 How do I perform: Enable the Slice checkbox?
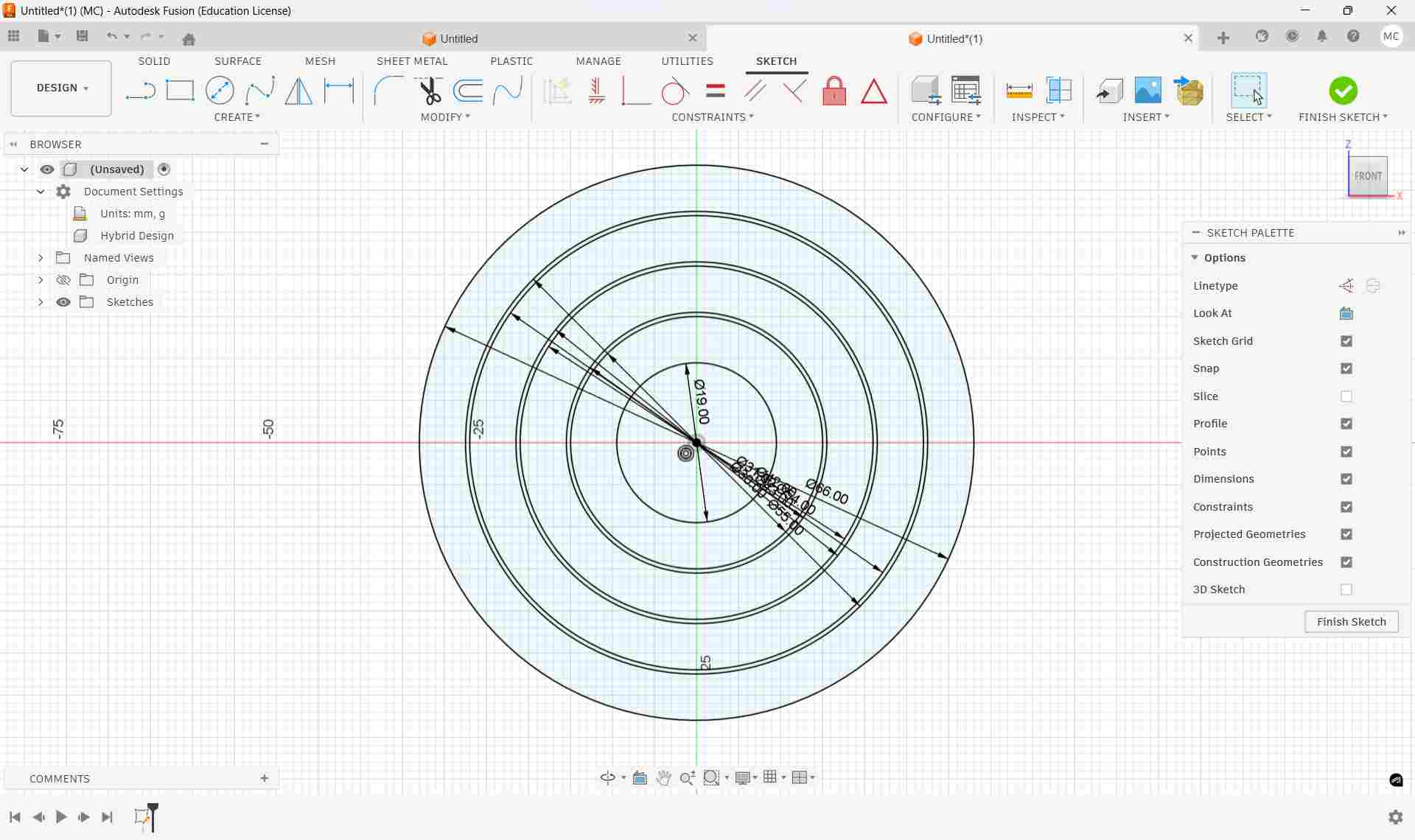1346,396
